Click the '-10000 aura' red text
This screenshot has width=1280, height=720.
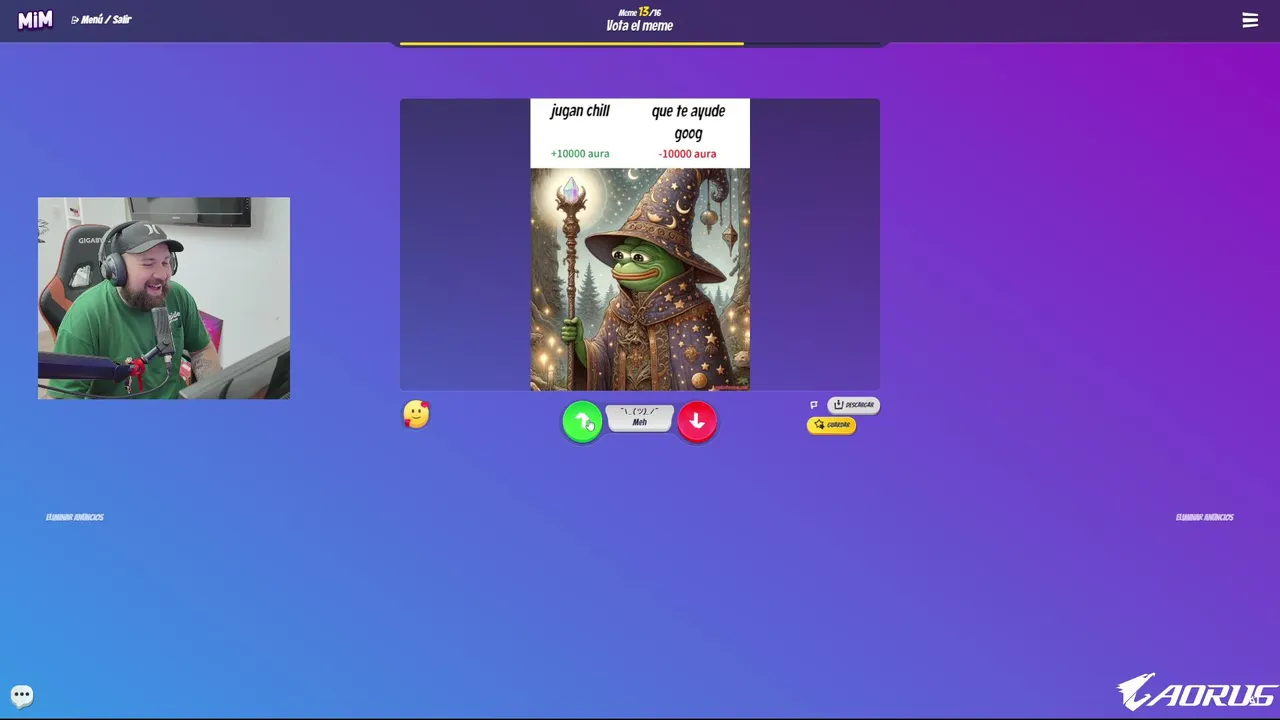[x=687, y=154]
